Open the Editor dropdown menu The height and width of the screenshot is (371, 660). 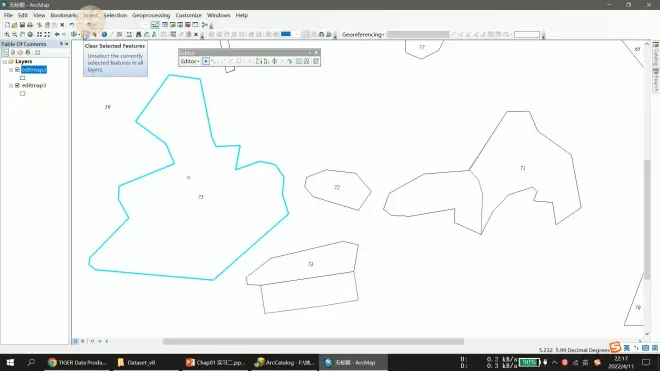(190, 61)
